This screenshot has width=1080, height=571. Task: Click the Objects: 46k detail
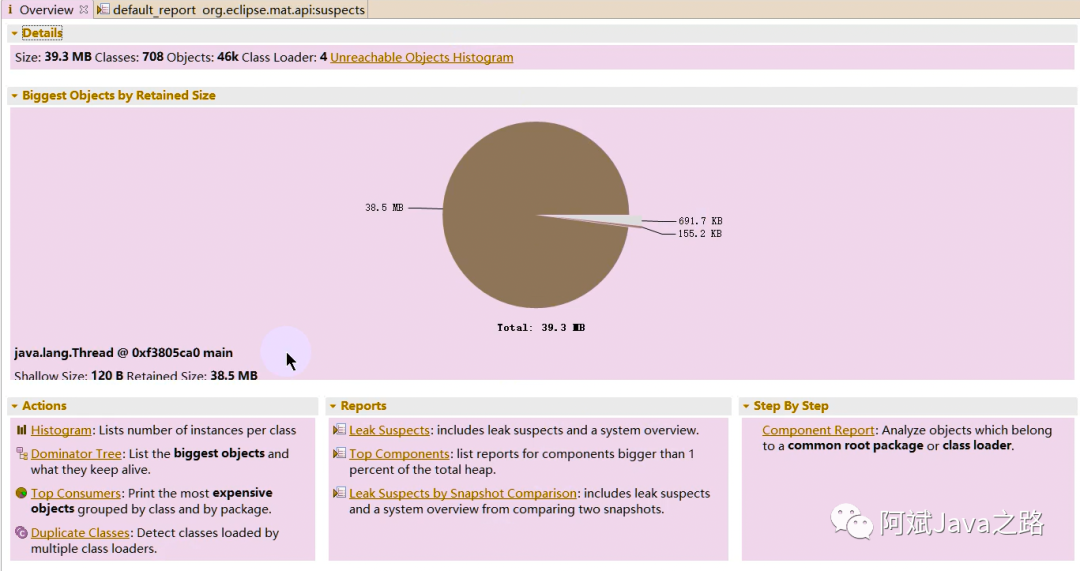pos(202,57)
